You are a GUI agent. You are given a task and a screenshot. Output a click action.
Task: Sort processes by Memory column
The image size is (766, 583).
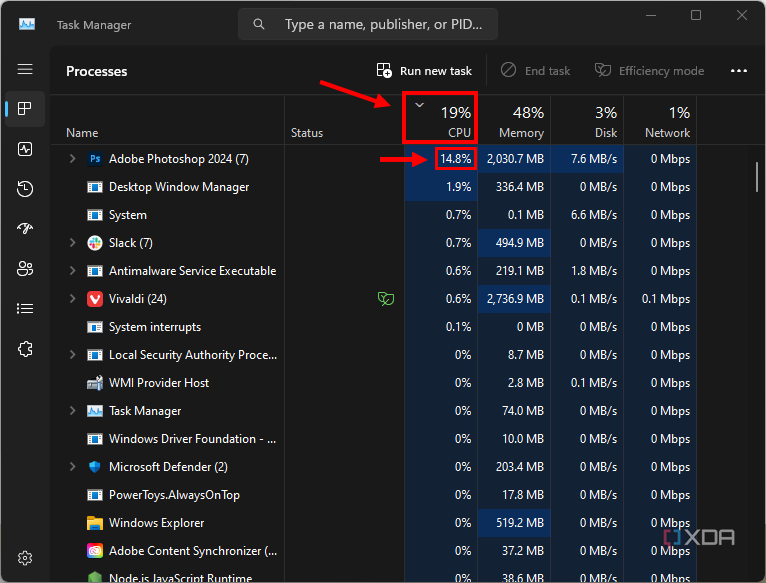click(514, 120)
